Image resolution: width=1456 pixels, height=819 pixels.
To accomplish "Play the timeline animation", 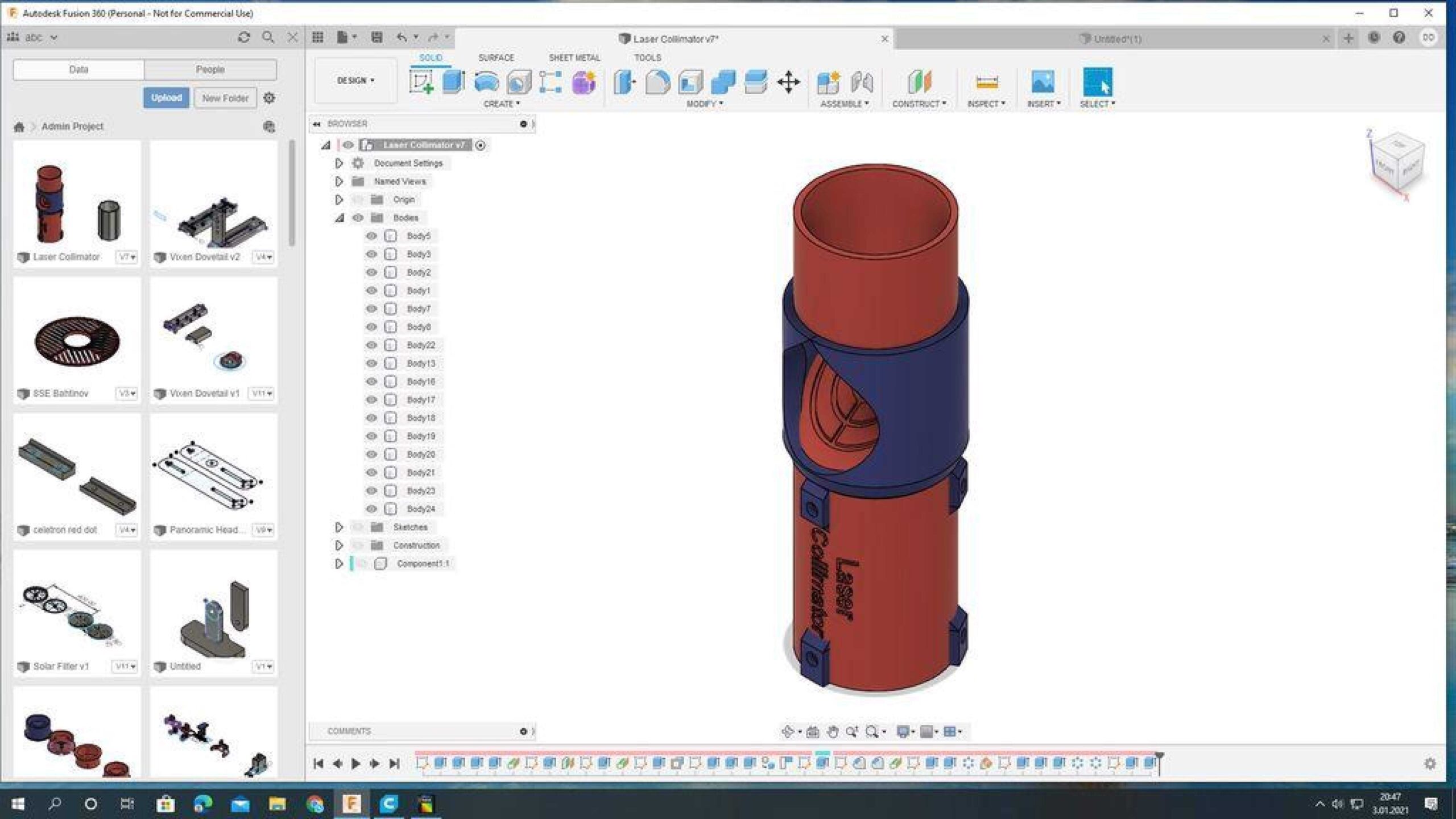I will coord(356,763).
